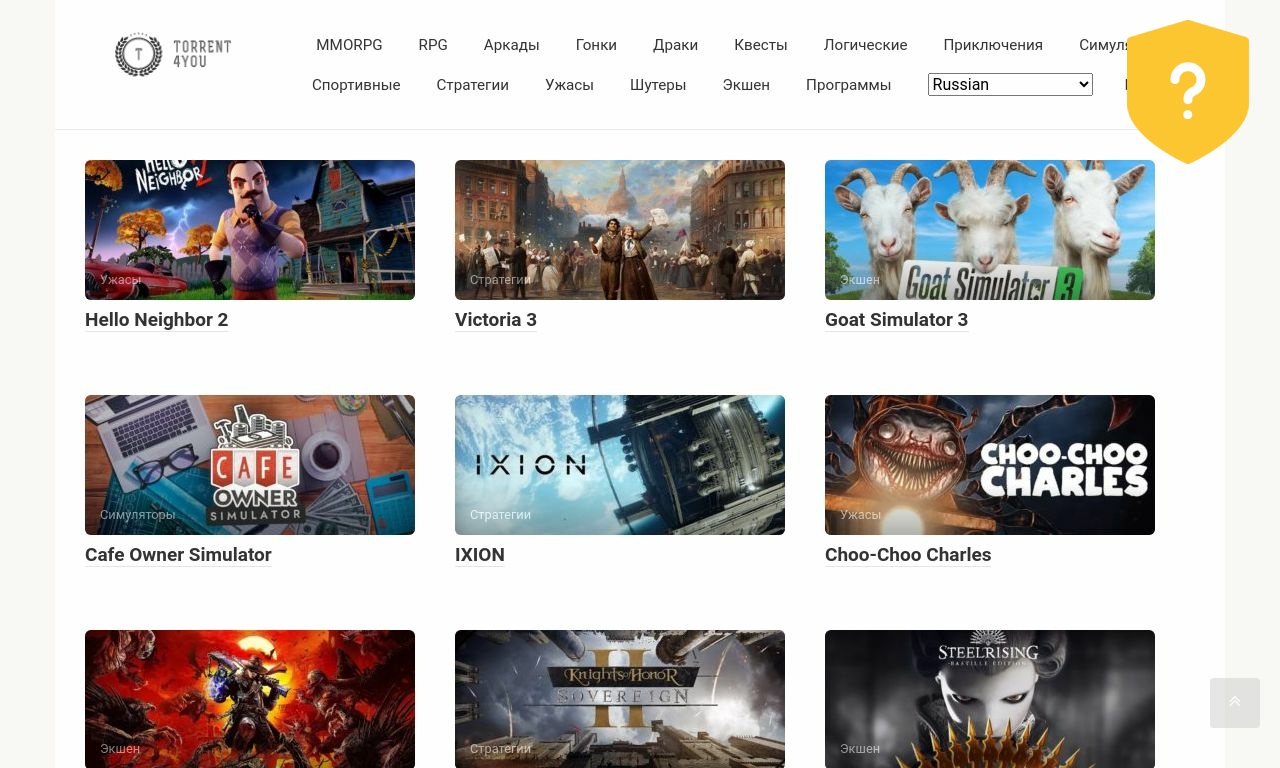Click Симуляторы tag on Cafe Owner Simulator
Viewport: 1280px width, 768px height.
coord(137,515)
